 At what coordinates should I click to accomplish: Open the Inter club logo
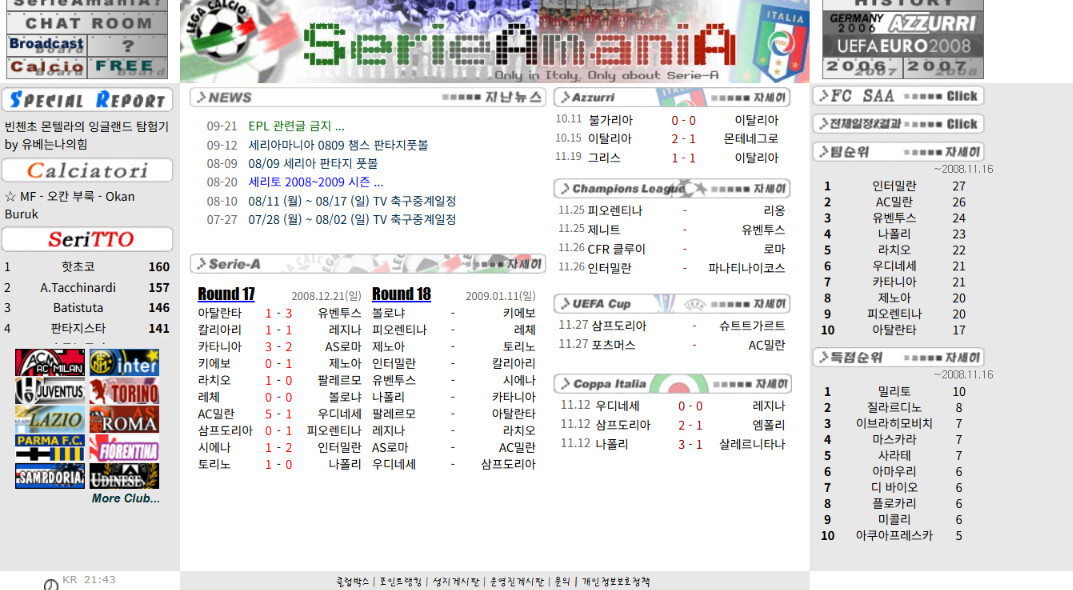point(124,363)
